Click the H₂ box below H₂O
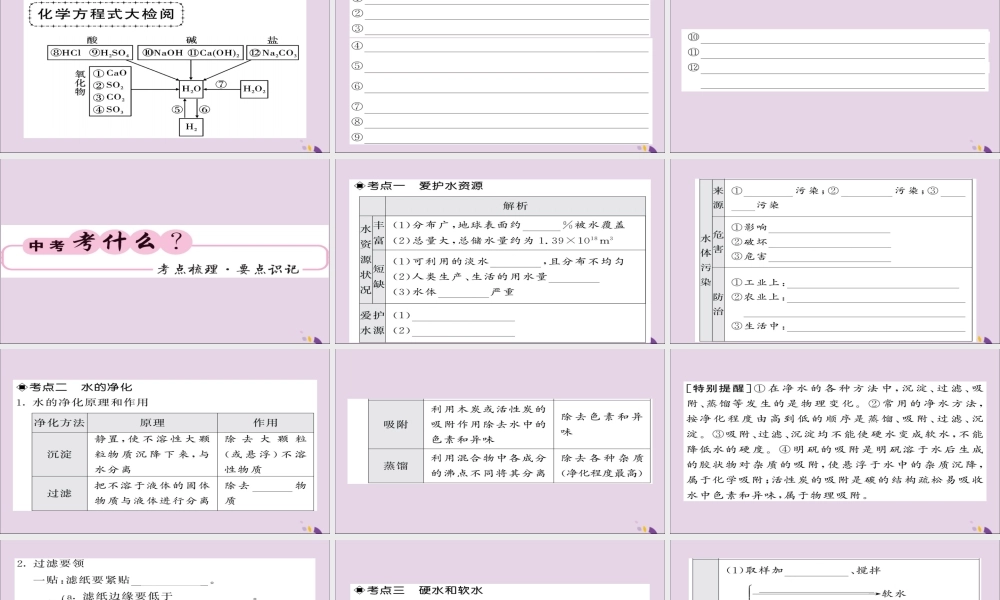 point(191,127)
